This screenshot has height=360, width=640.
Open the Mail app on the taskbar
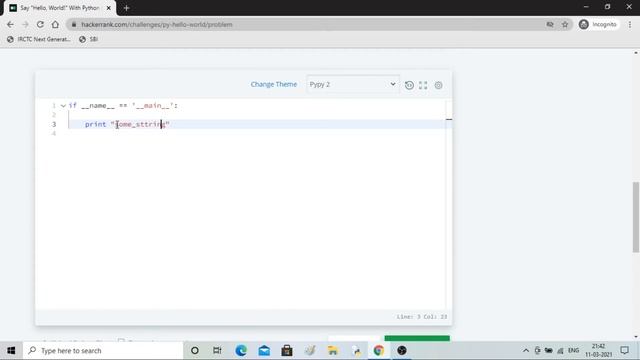(264, 351)
